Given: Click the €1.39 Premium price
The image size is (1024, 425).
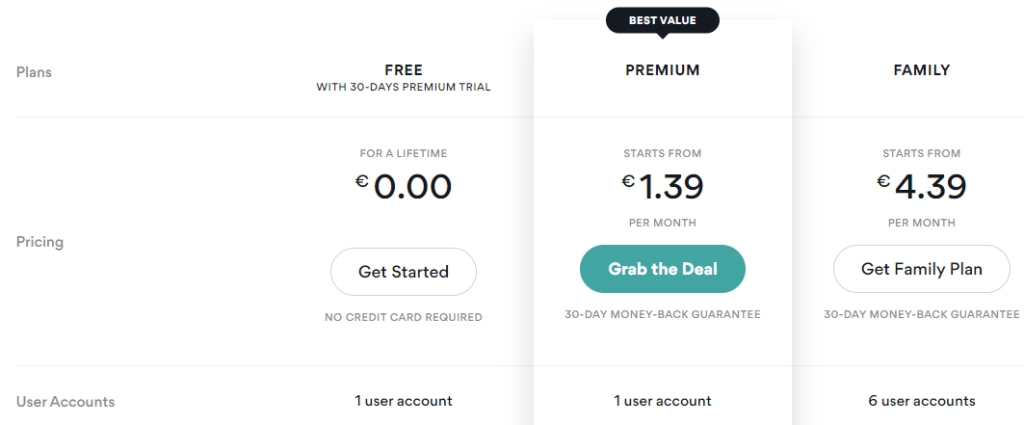Looking at the screenshot, I should coord(662,186).
